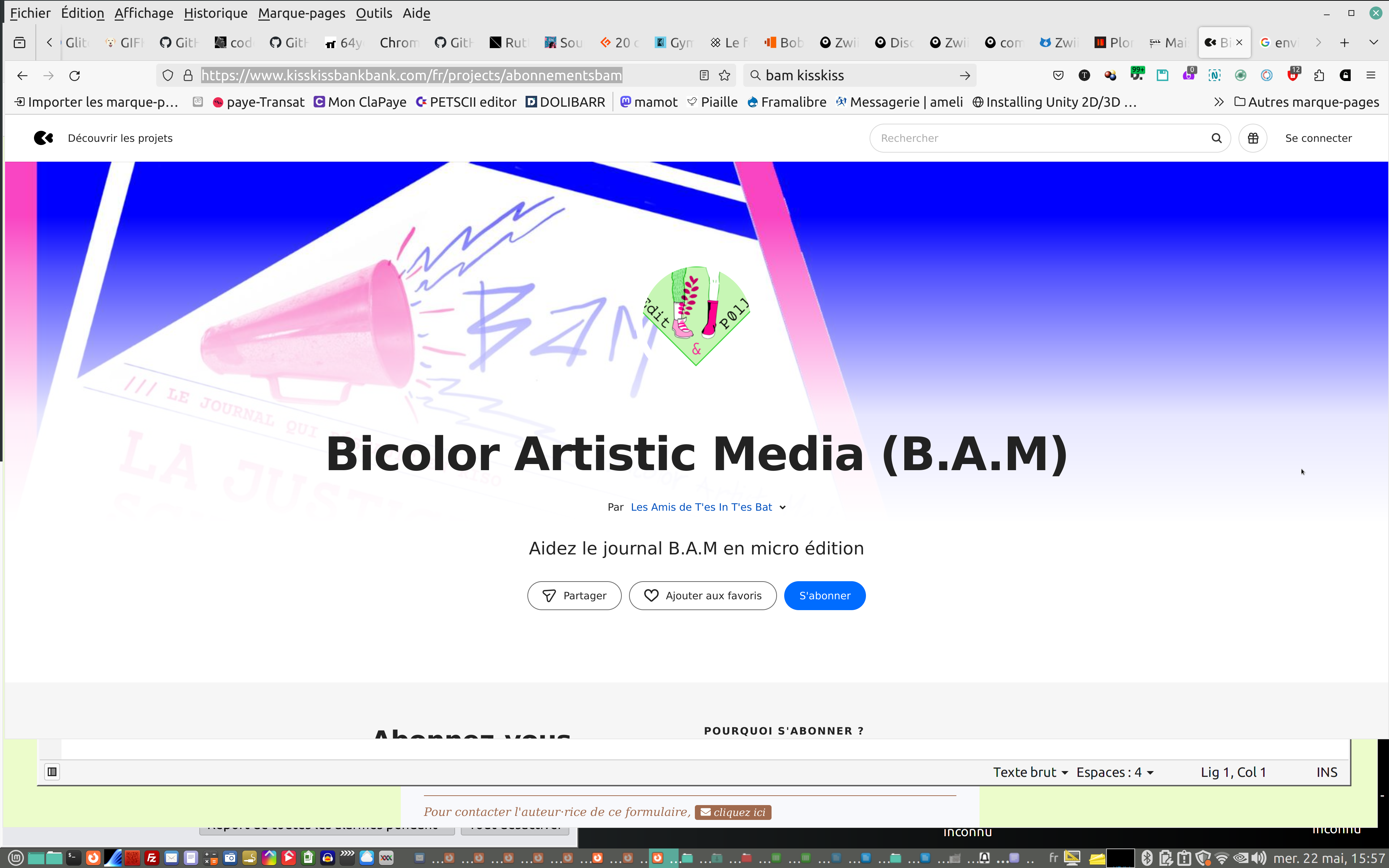Click the magnifier icon in Rechercher field

(x=1216, y=138)
